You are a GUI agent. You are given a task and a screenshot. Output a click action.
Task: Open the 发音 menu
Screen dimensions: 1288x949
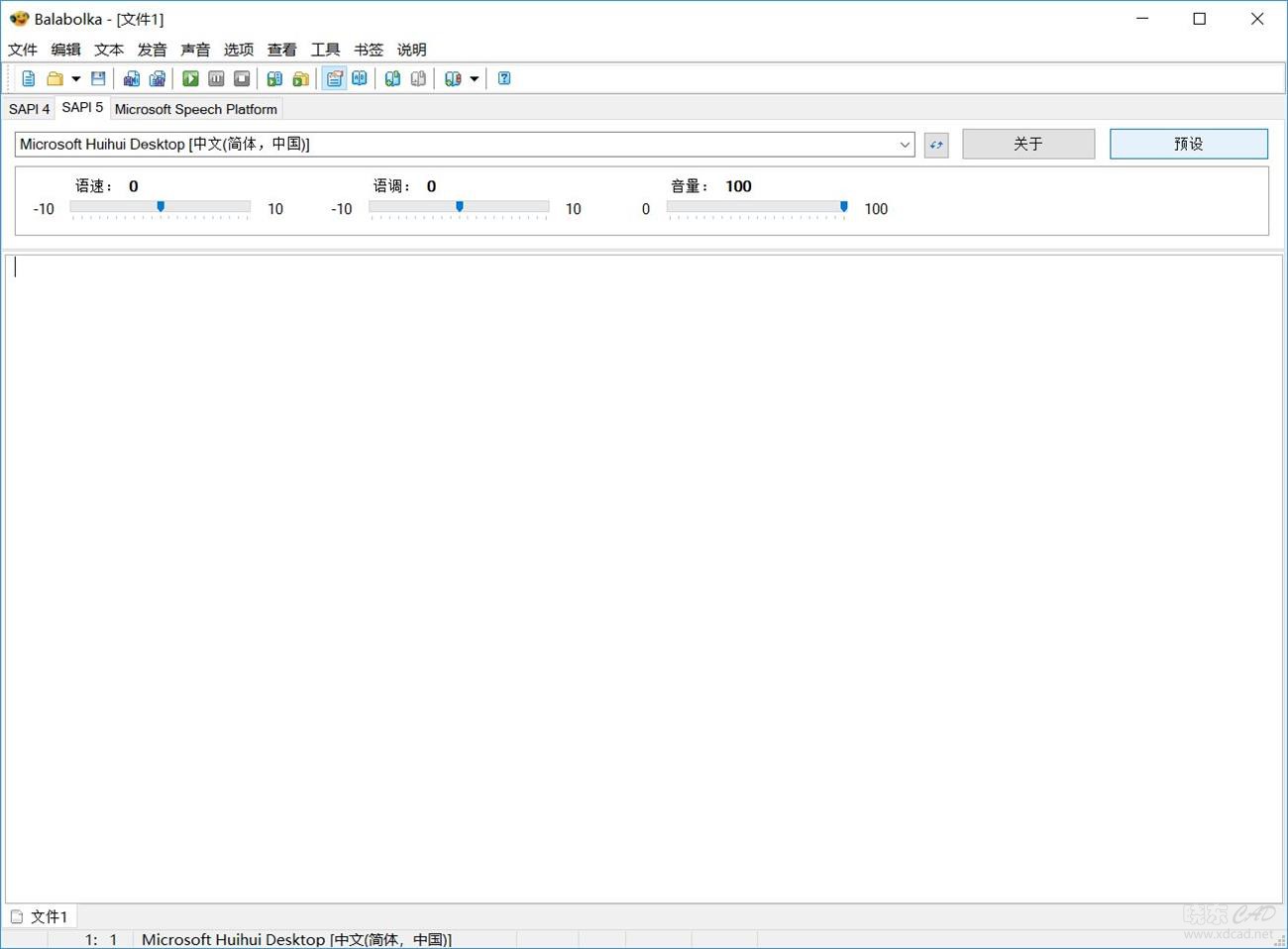coord(153,50)
